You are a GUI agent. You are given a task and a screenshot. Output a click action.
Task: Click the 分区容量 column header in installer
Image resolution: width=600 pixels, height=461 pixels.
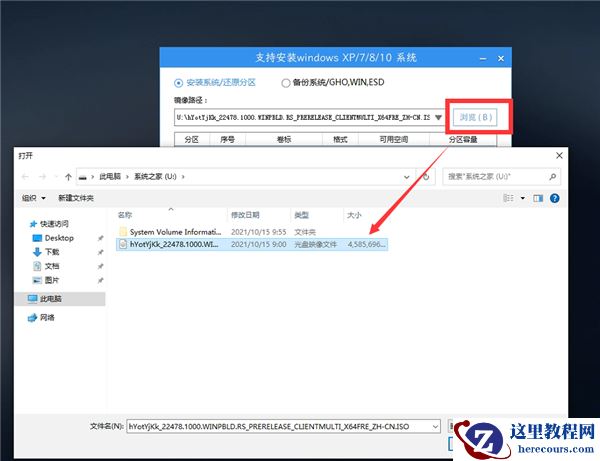[x=463, y=140]
